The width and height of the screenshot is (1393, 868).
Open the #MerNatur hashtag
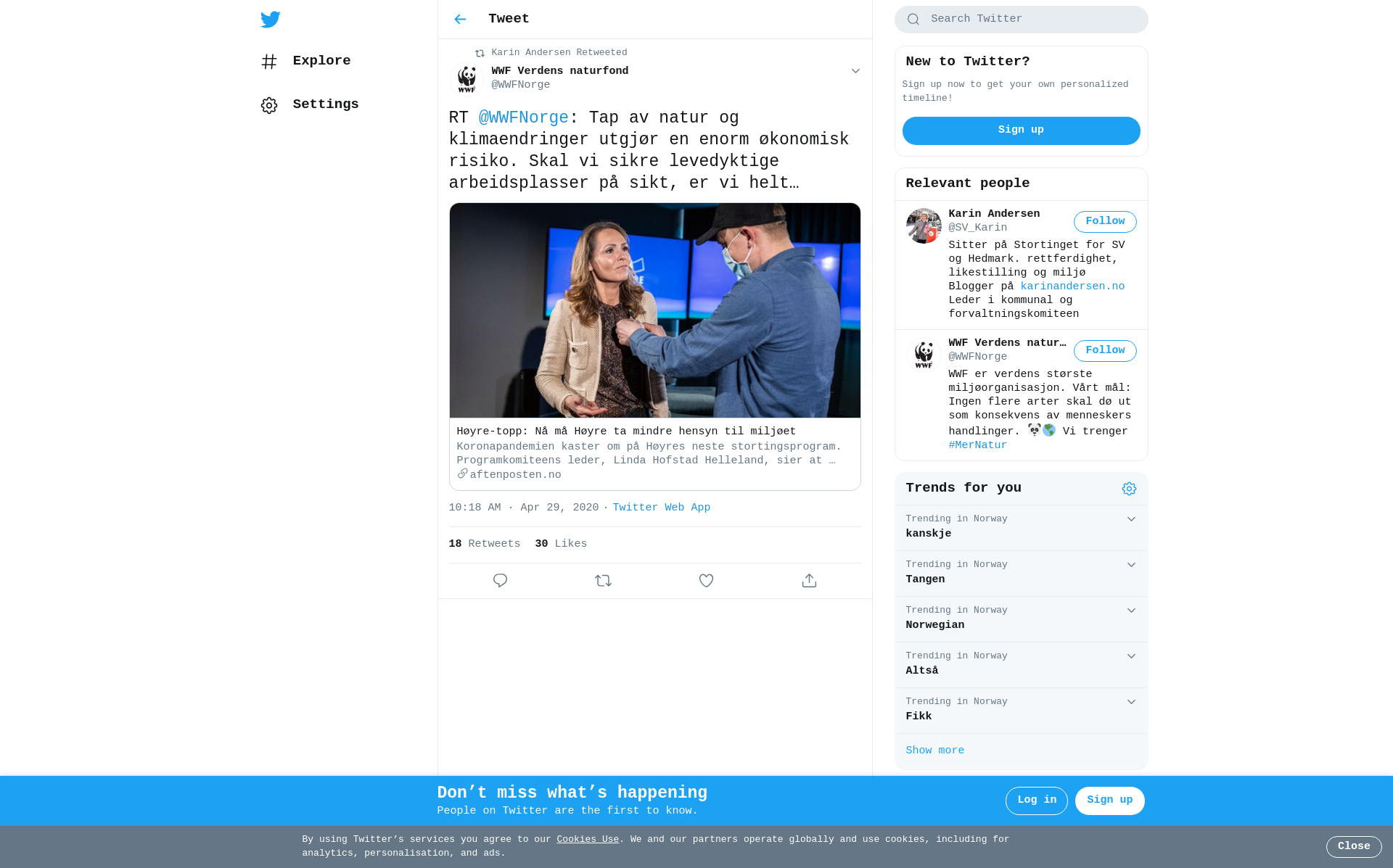977,445
